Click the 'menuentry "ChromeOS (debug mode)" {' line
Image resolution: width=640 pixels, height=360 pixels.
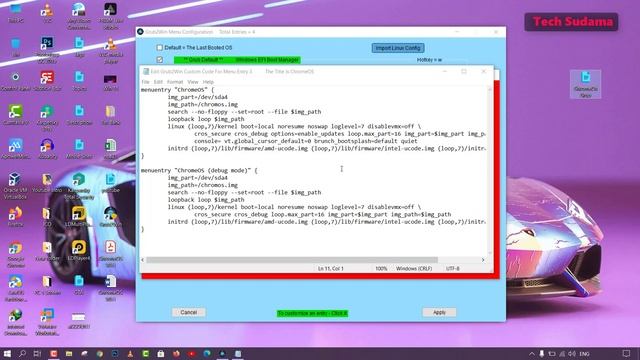coord(199,170)
